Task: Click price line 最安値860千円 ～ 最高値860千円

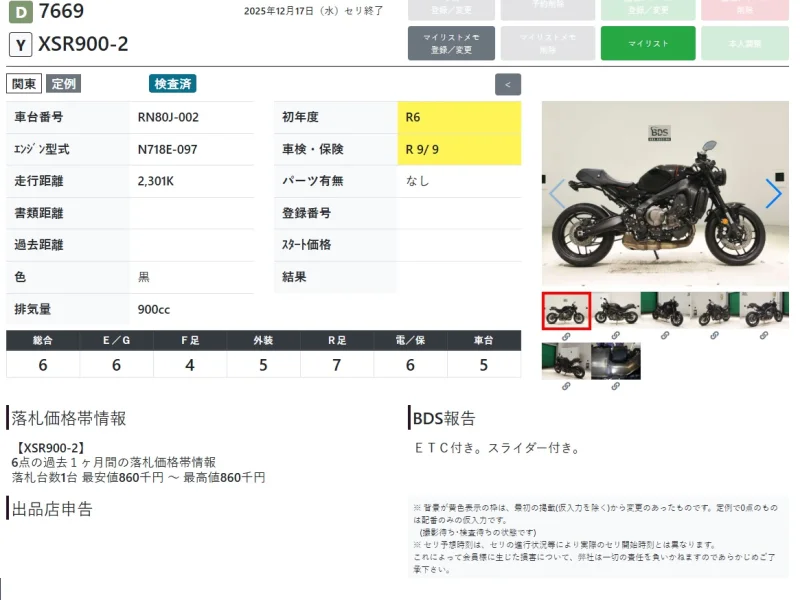Action: (173, 478)
